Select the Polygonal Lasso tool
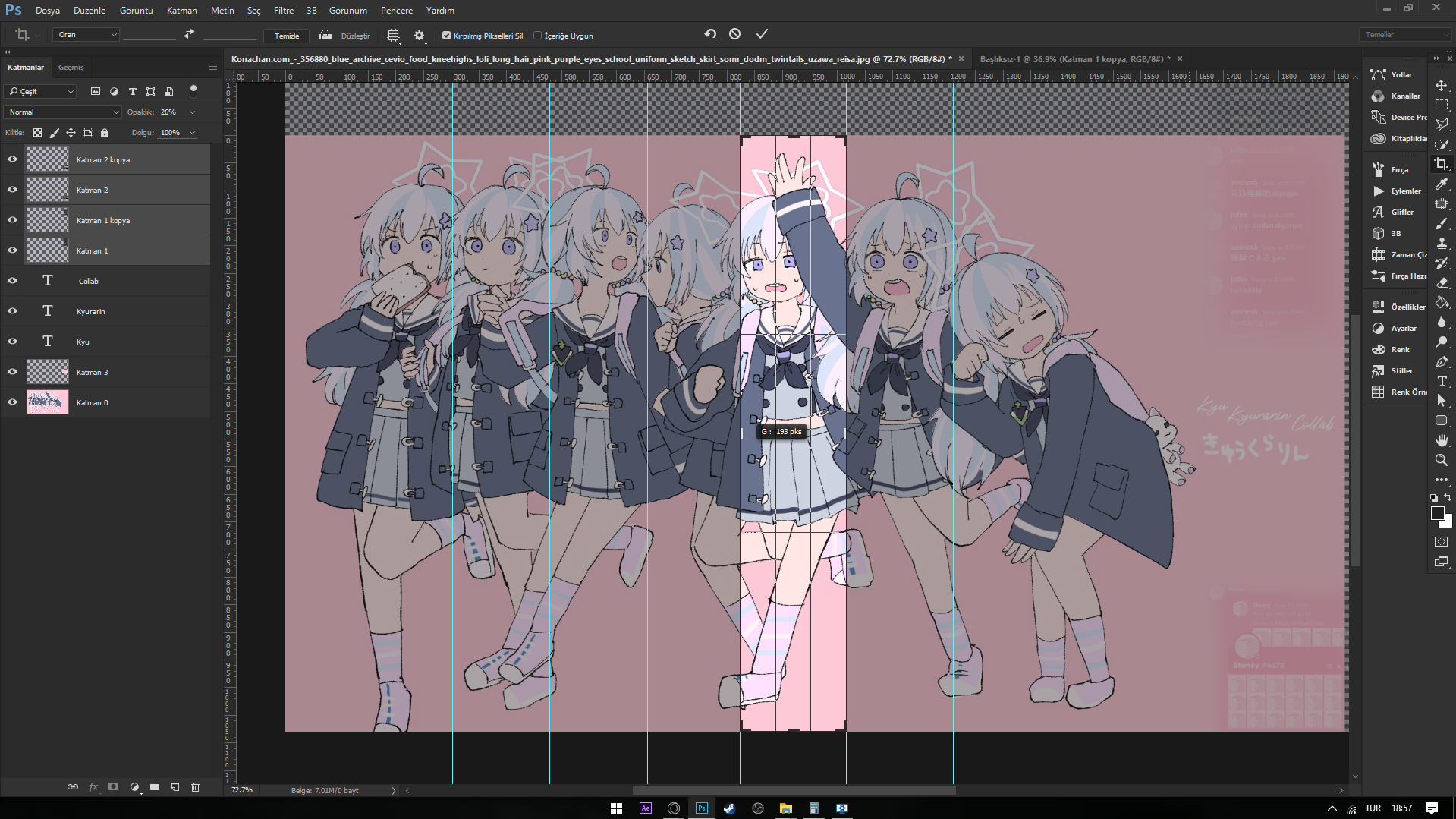This screenshot has height=819, width=1456. coord(1442,124)
